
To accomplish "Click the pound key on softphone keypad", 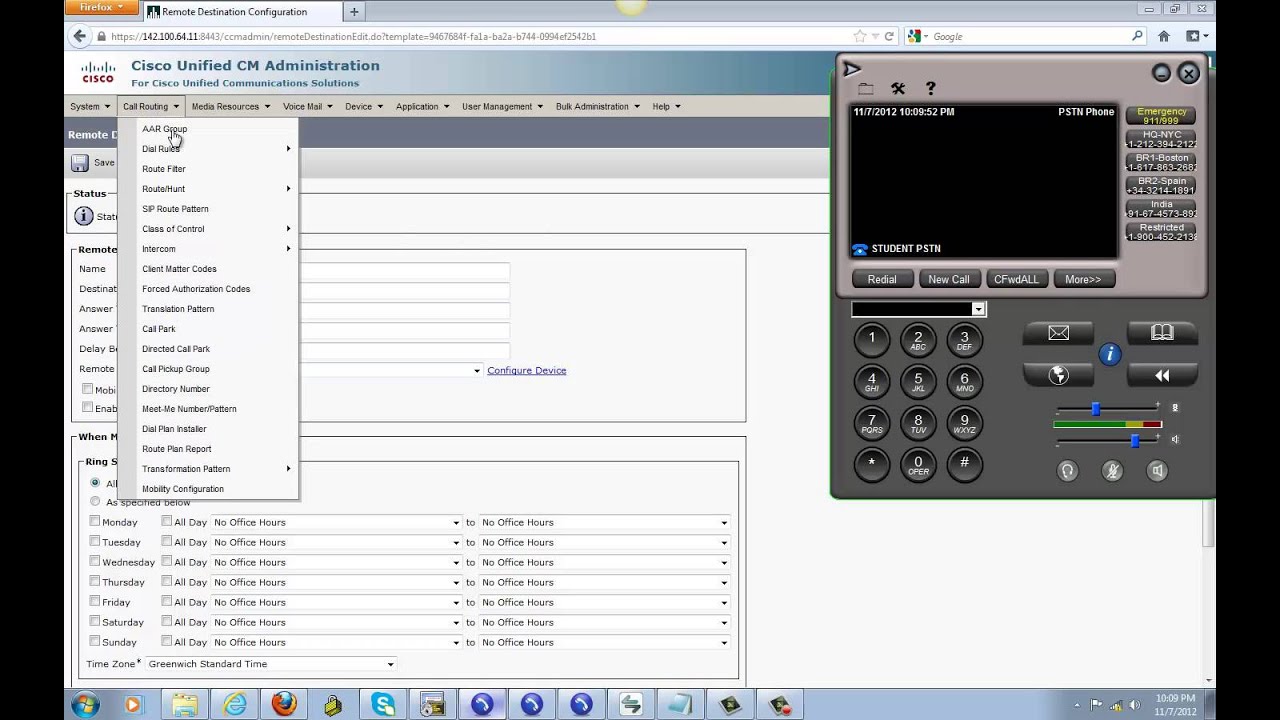I will (x=964, y=463).
